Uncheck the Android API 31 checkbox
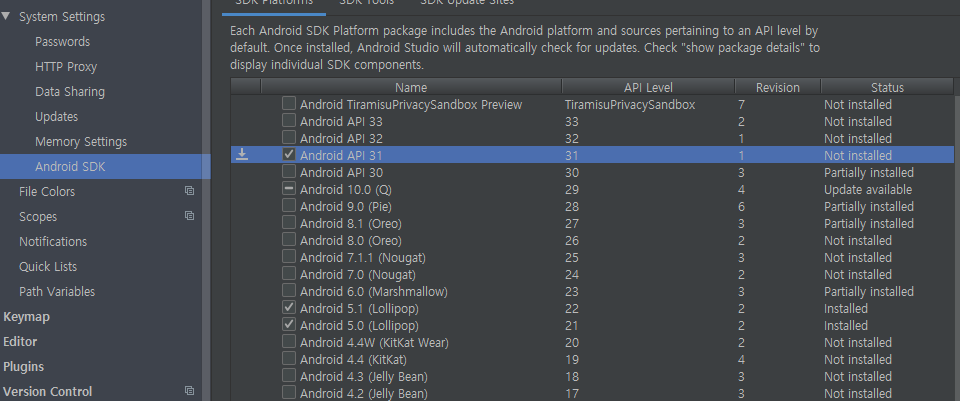This screenshot has width=960, height=401. [x=289, y=154]
